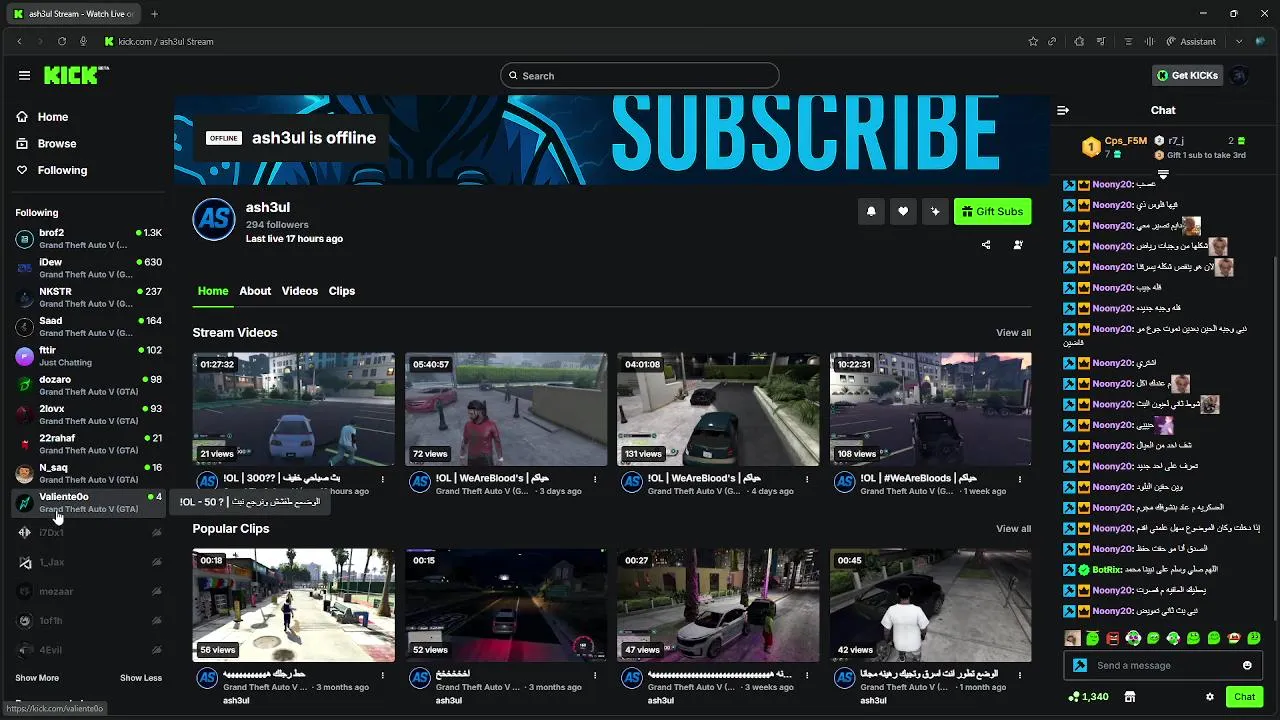The image size is (1280, 720).
Task: Click the Gift Subs button
Action: (992, 211)
